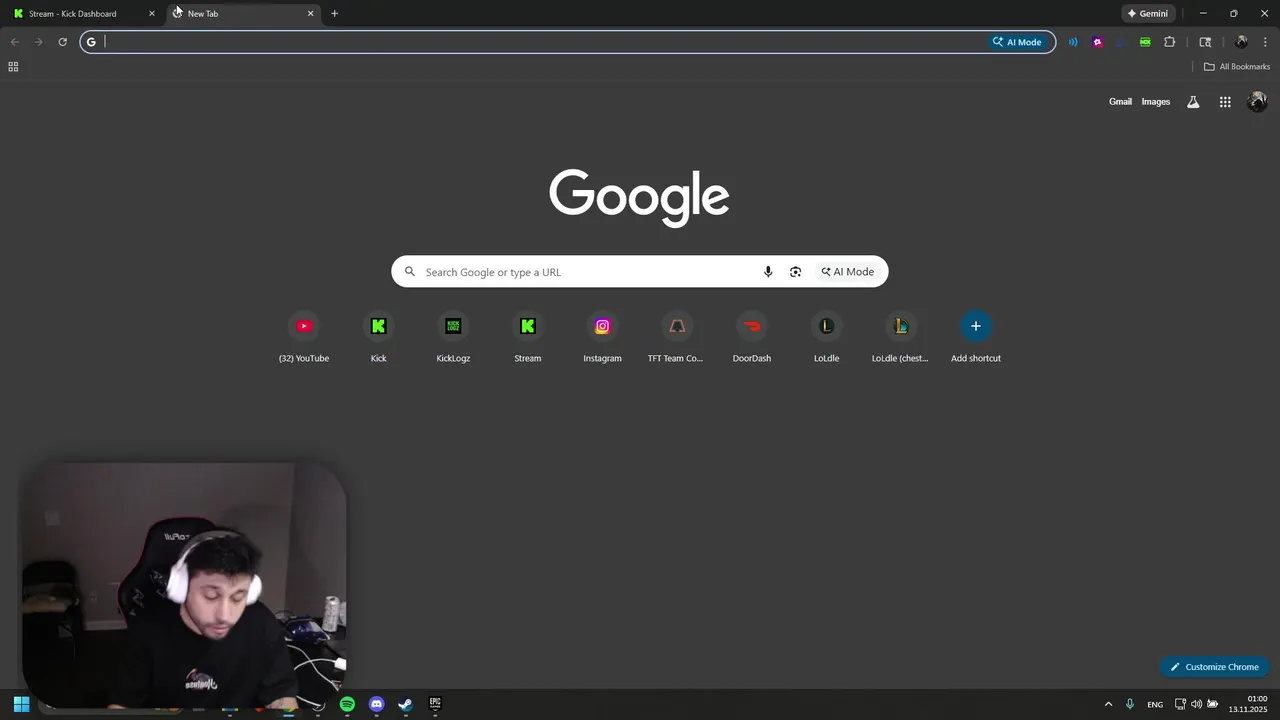Screen dimensions: 1280x720
Task: Open Search Labs flask icon
Action: pos(1193,102)
